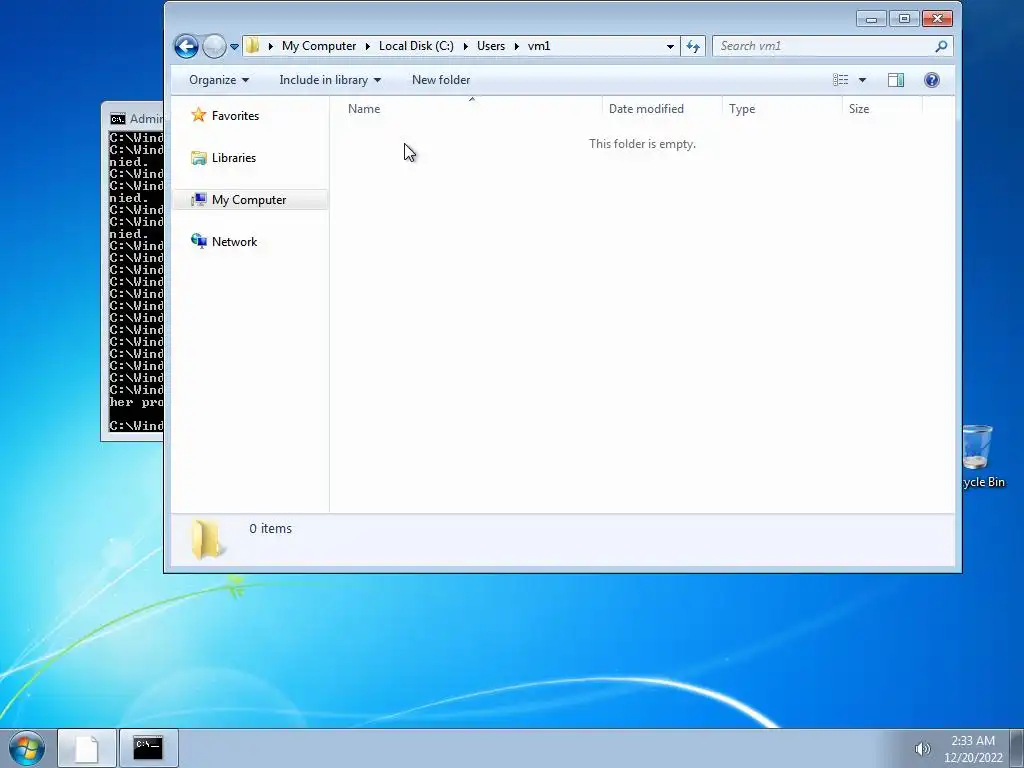
Task: Switch to command prompt taskbar button
Action: tap(148, 748)
